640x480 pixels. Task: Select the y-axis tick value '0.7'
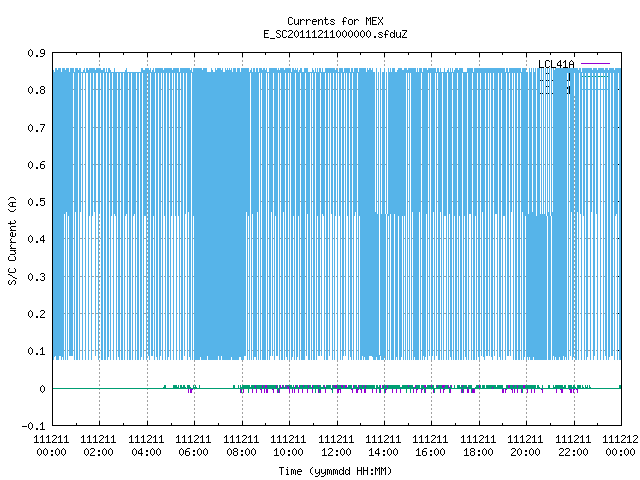tap(36, 128)
